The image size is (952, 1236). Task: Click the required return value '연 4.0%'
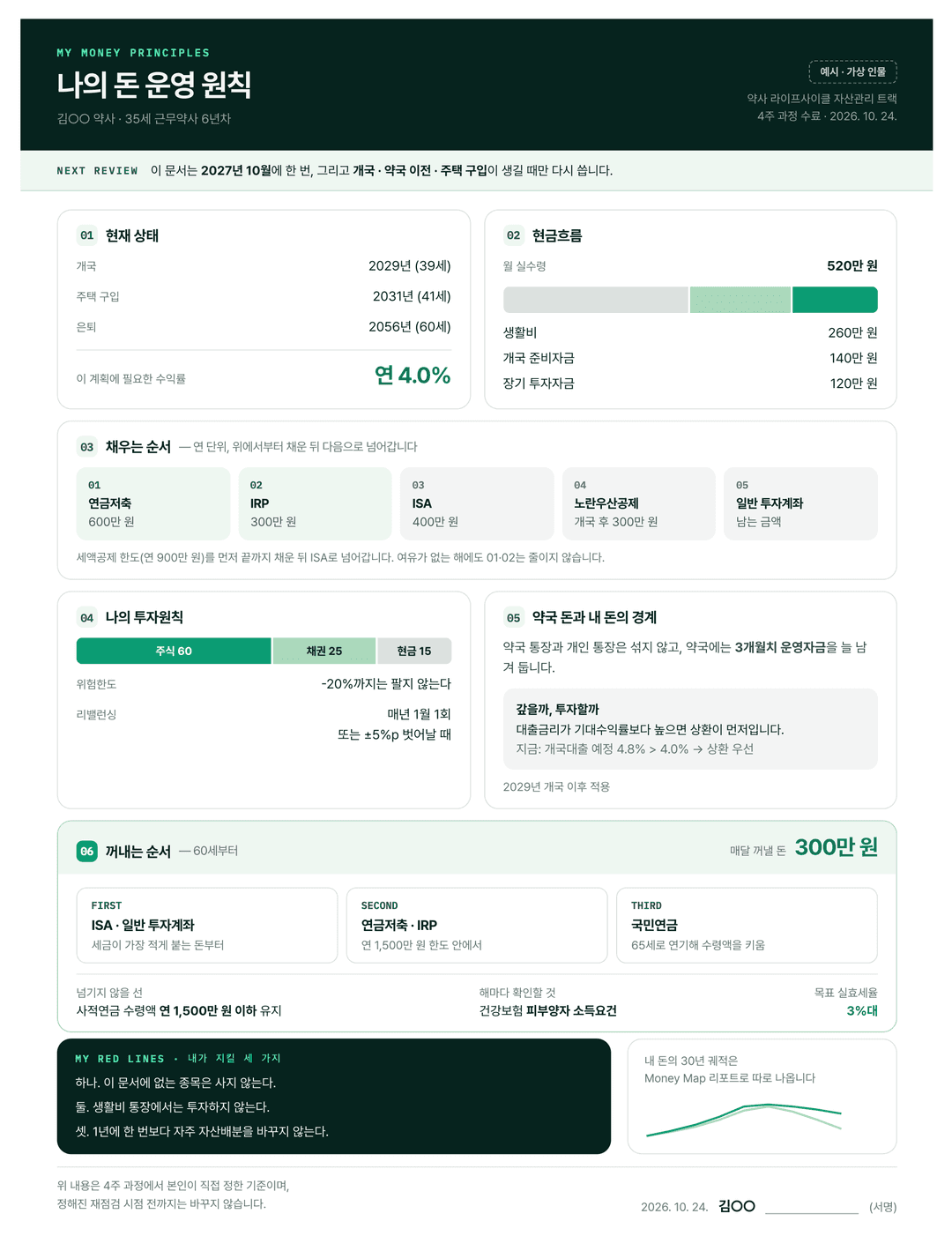tap(413, 376)
